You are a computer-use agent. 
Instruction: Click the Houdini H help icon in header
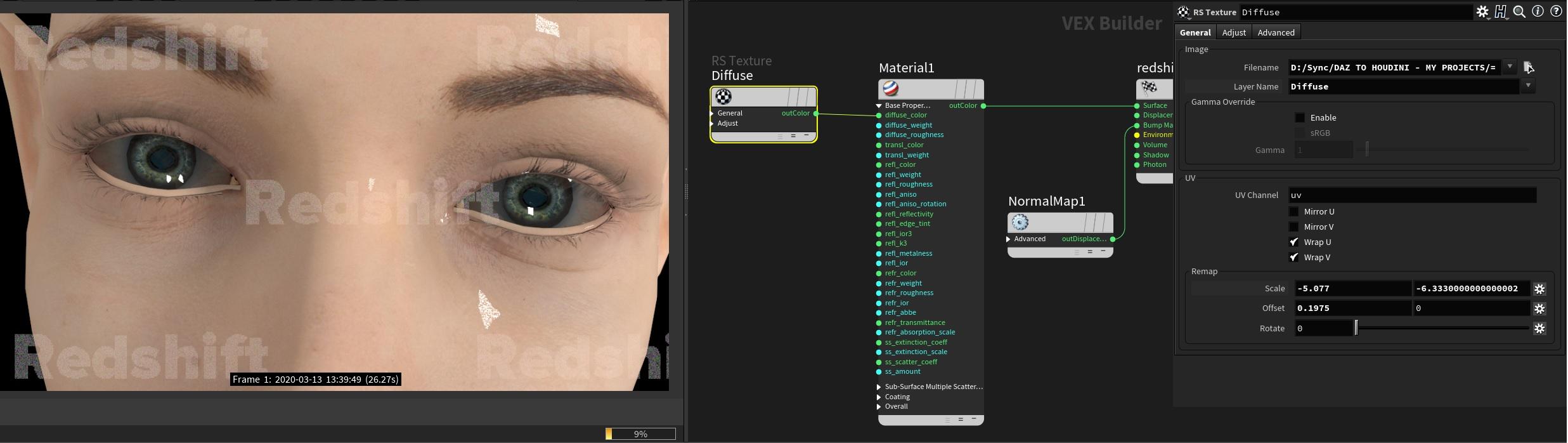(x=1501, y=11)
